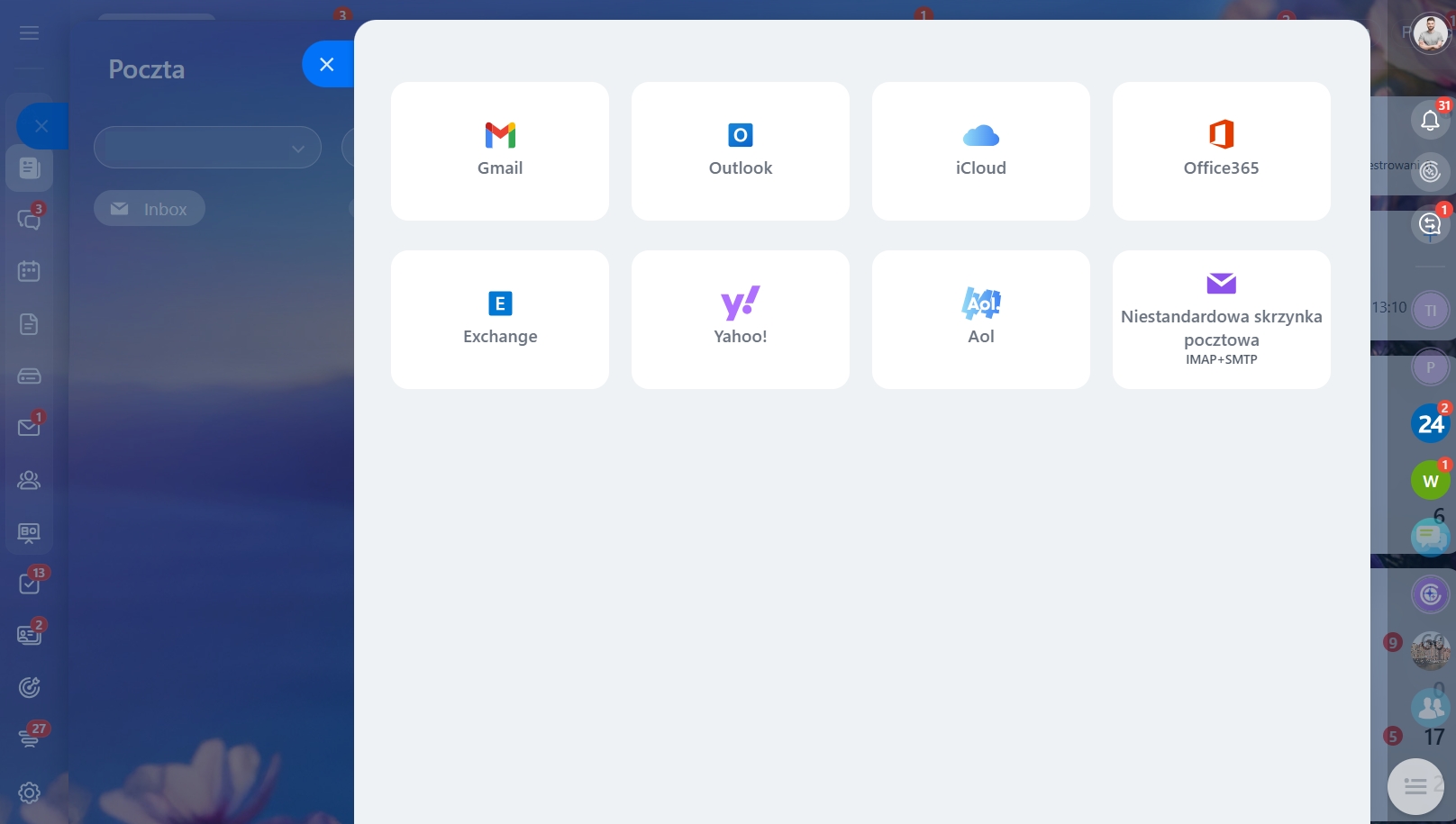Open the teal chat bubble avatar

1430,538
